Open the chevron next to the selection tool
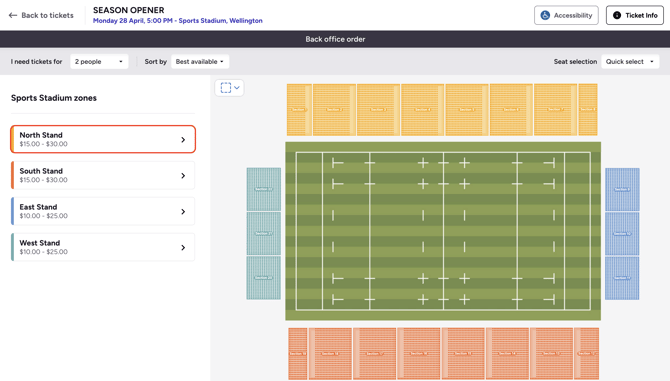 pos(237,88)
